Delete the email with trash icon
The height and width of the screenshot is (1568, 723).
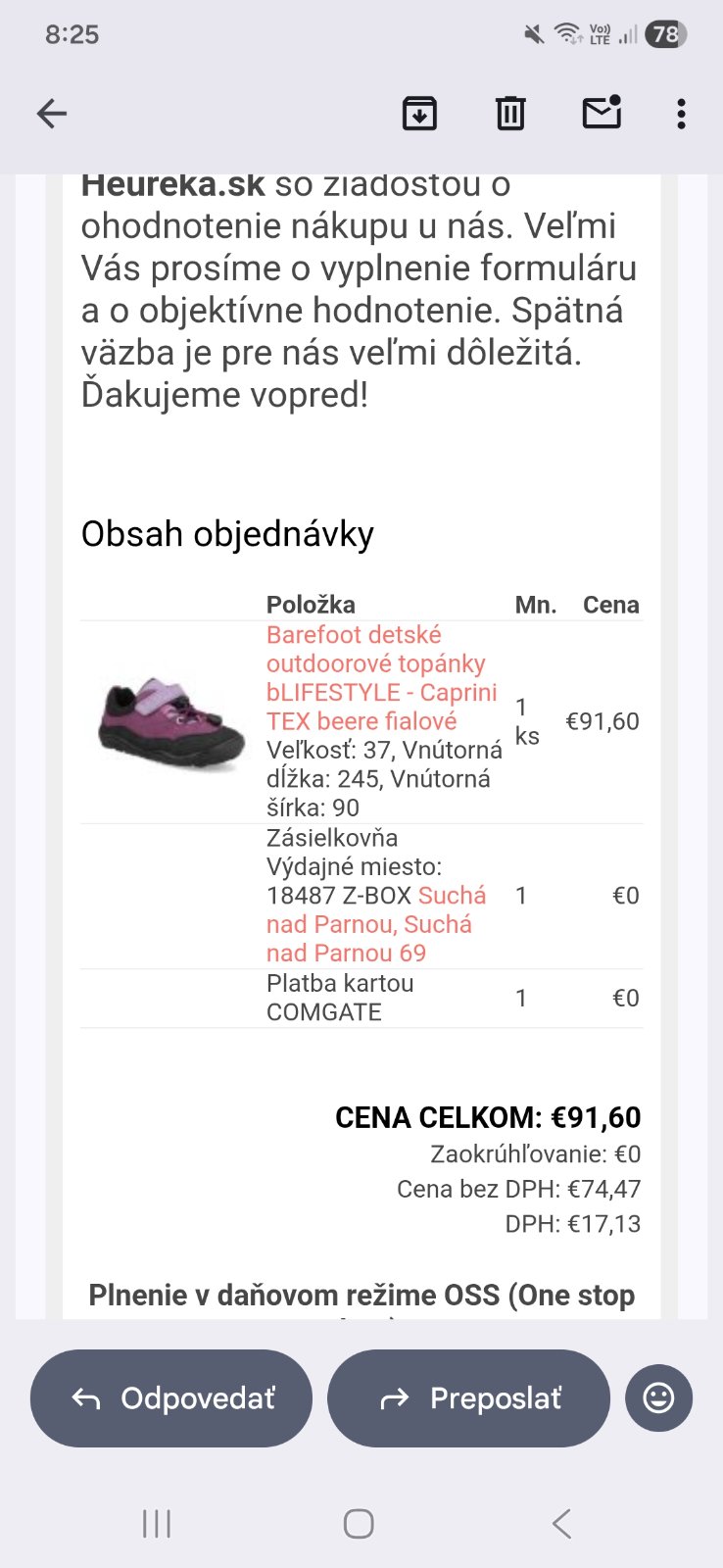coord(510,114)
